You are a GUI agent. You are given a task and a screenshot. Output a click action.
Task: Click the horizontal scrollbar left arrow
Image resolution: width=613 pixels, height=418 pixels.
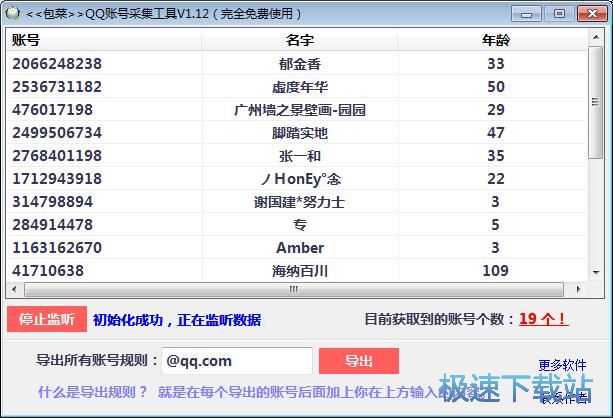tap(14, 289)
